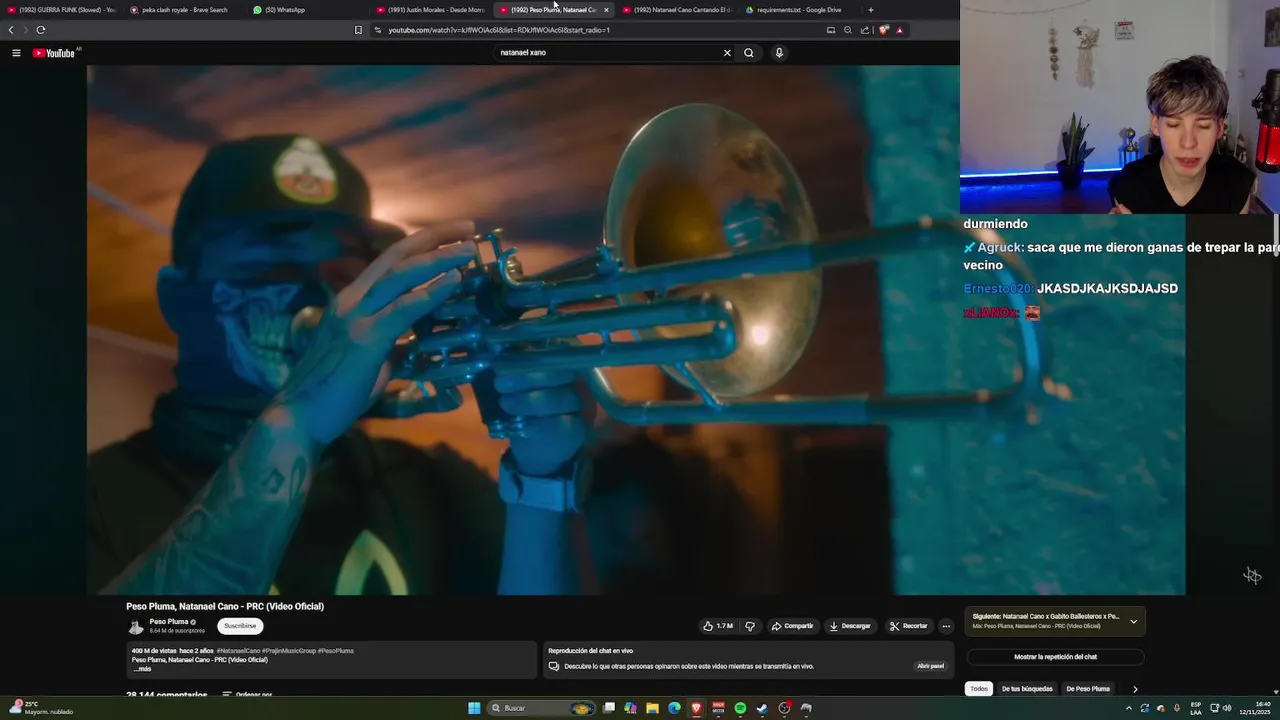Show hidden system tray icons
This screenshot has height=720, width=1280.
1129,708
